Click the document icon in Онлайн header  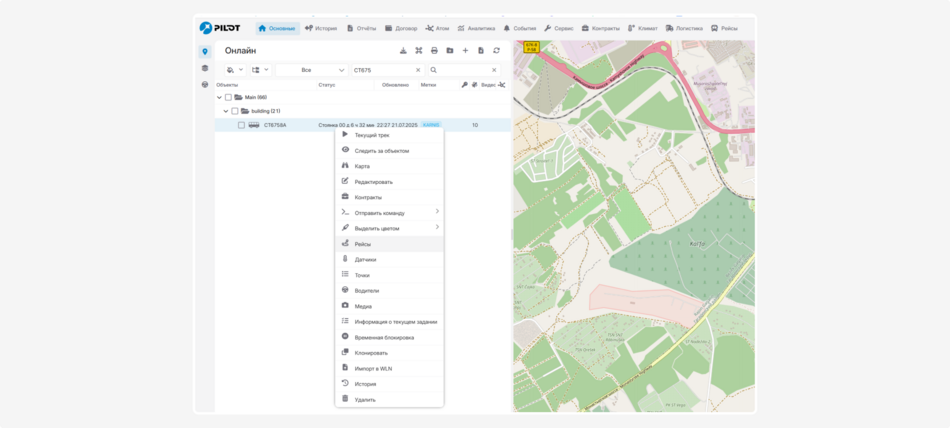click(x=481, y=50)
